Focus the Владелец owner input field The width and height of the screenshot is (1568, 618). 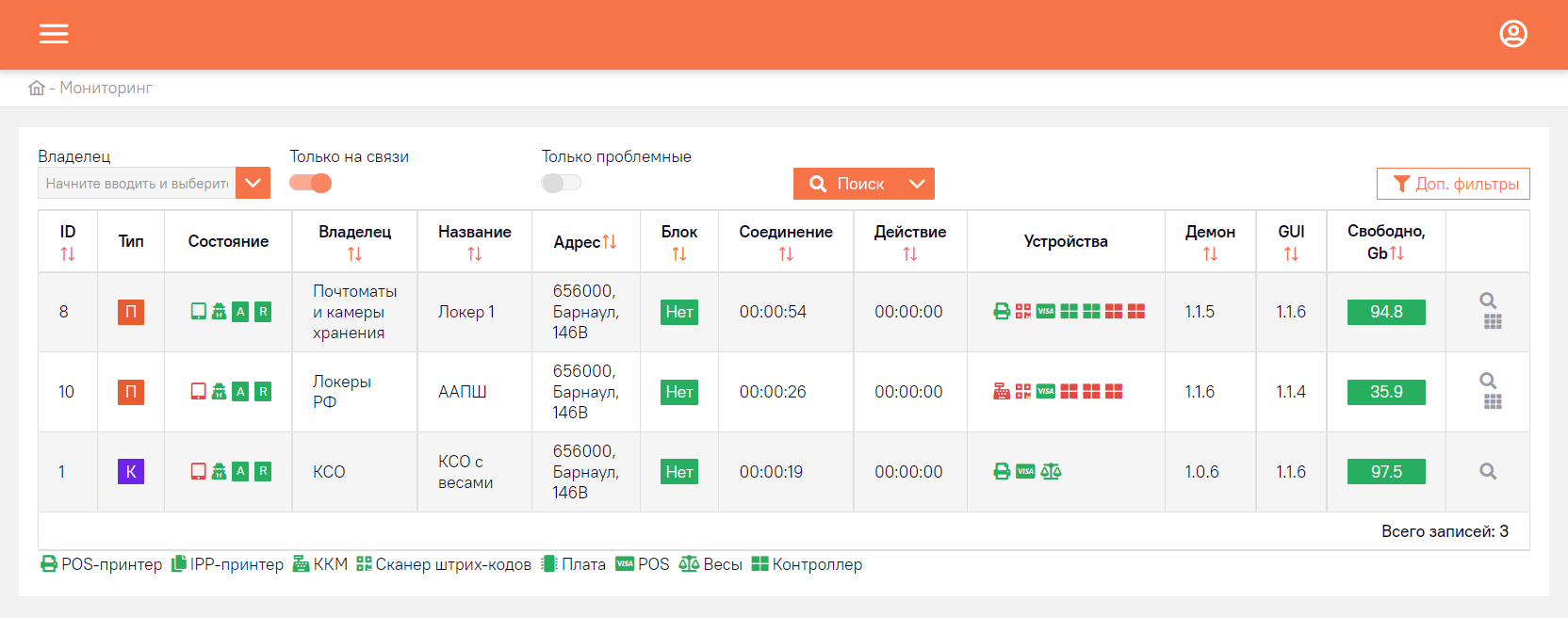(x=137, y=183)
